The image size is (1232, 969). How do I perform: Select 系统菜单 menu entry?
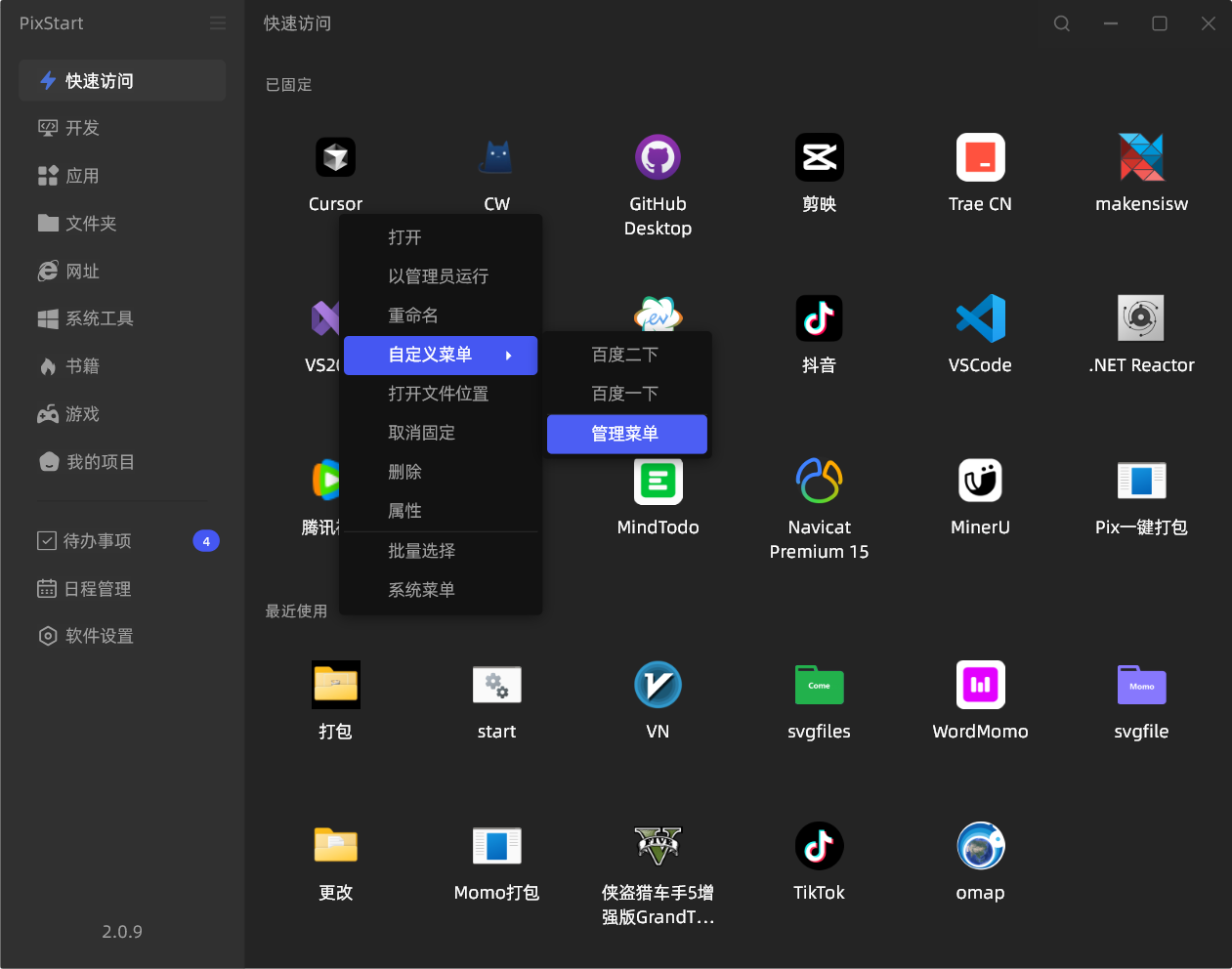[x=441, y=590]
